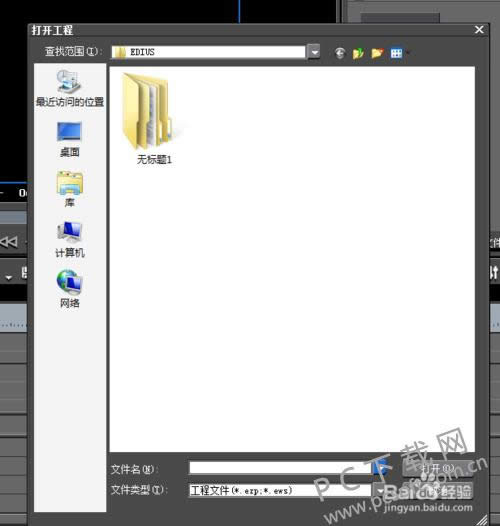This screenshot has width=500, height=526.
Task: Open the view menu icon
Action: pos(397,53)
